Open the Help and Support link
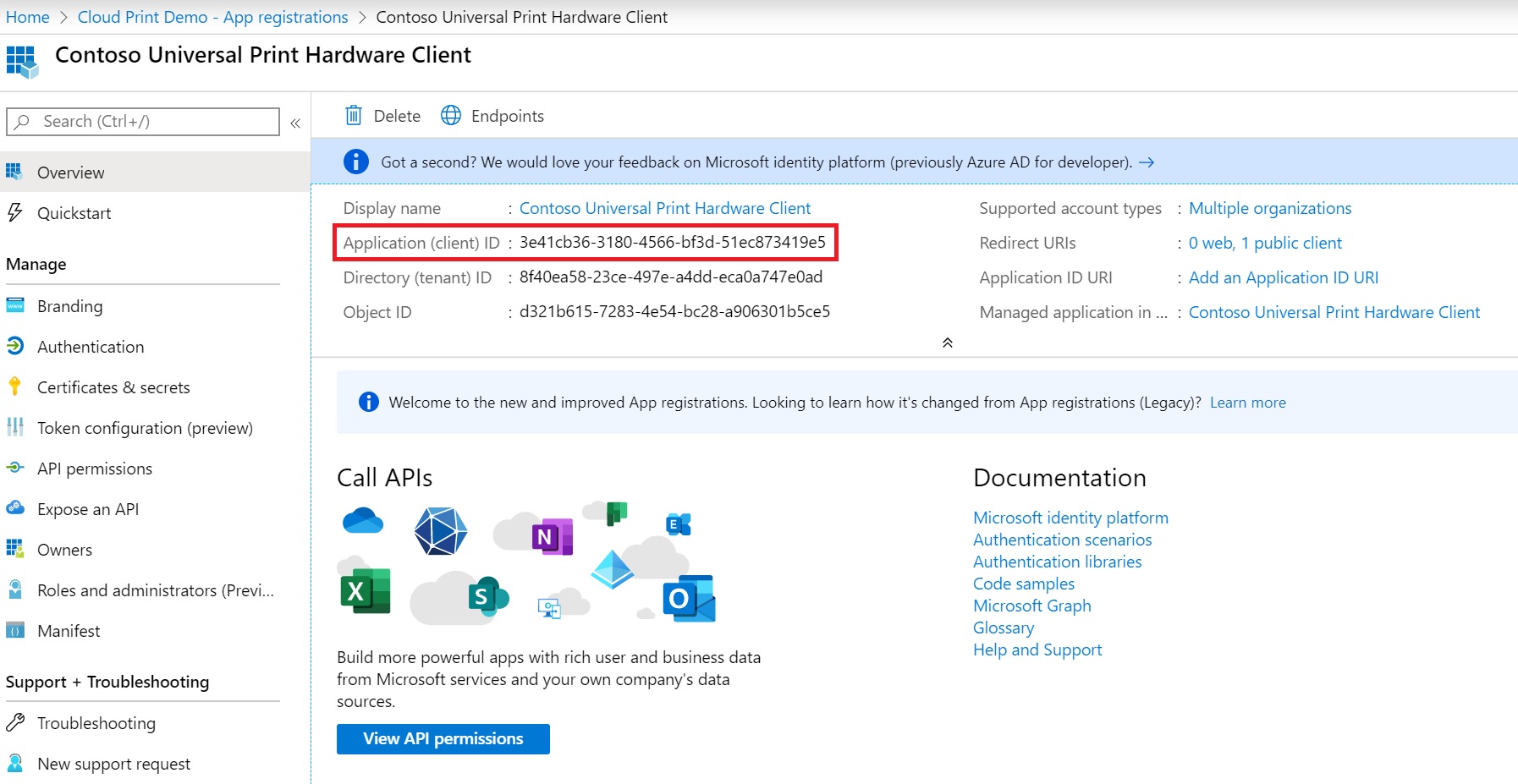The image size is (1518, 784). tap(1037, 650)
